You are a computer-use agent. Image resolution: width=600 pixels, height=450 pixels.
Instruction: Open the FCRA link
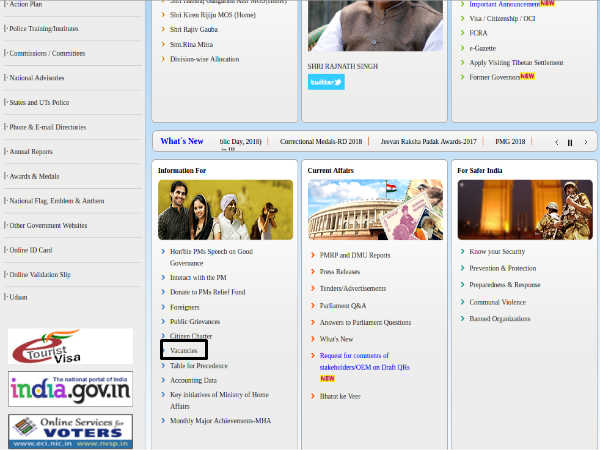coord(478,33)
